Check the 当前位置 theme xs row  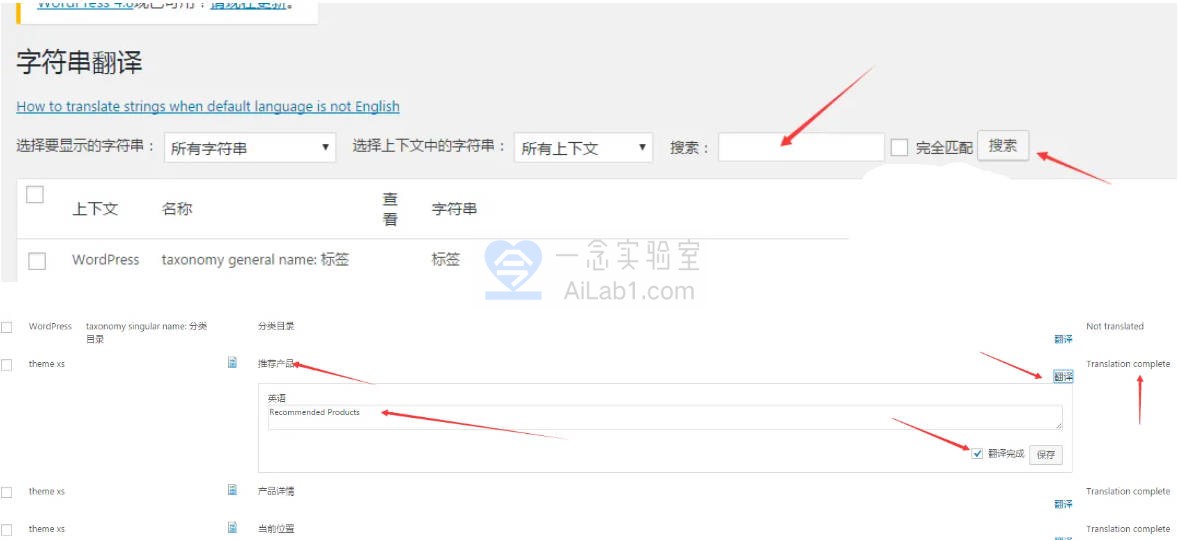(x=7, y=530)
